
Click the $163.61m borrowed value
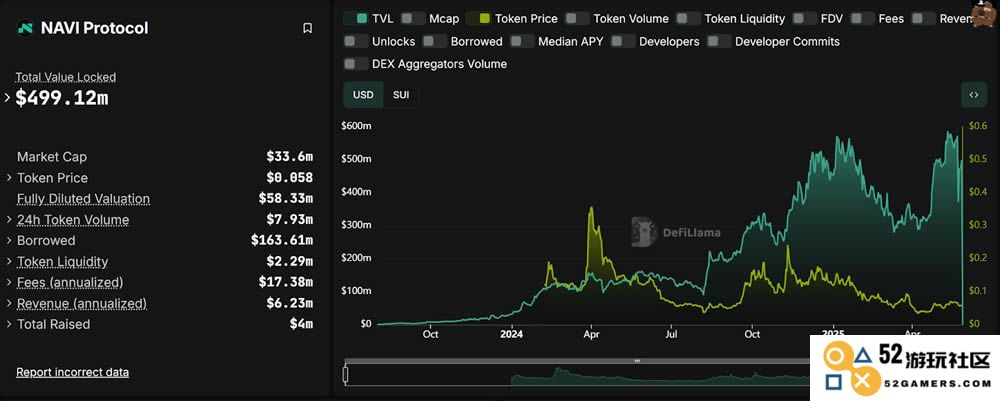[x=282, y=241]
